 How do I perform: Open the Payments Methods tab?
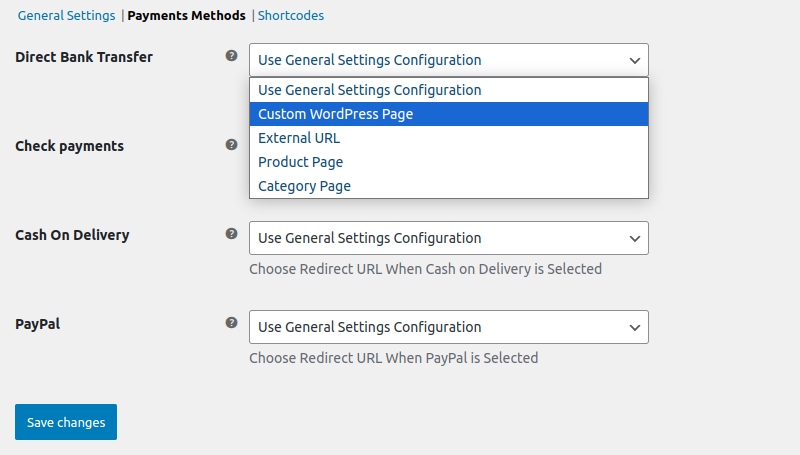pos(187,16)
